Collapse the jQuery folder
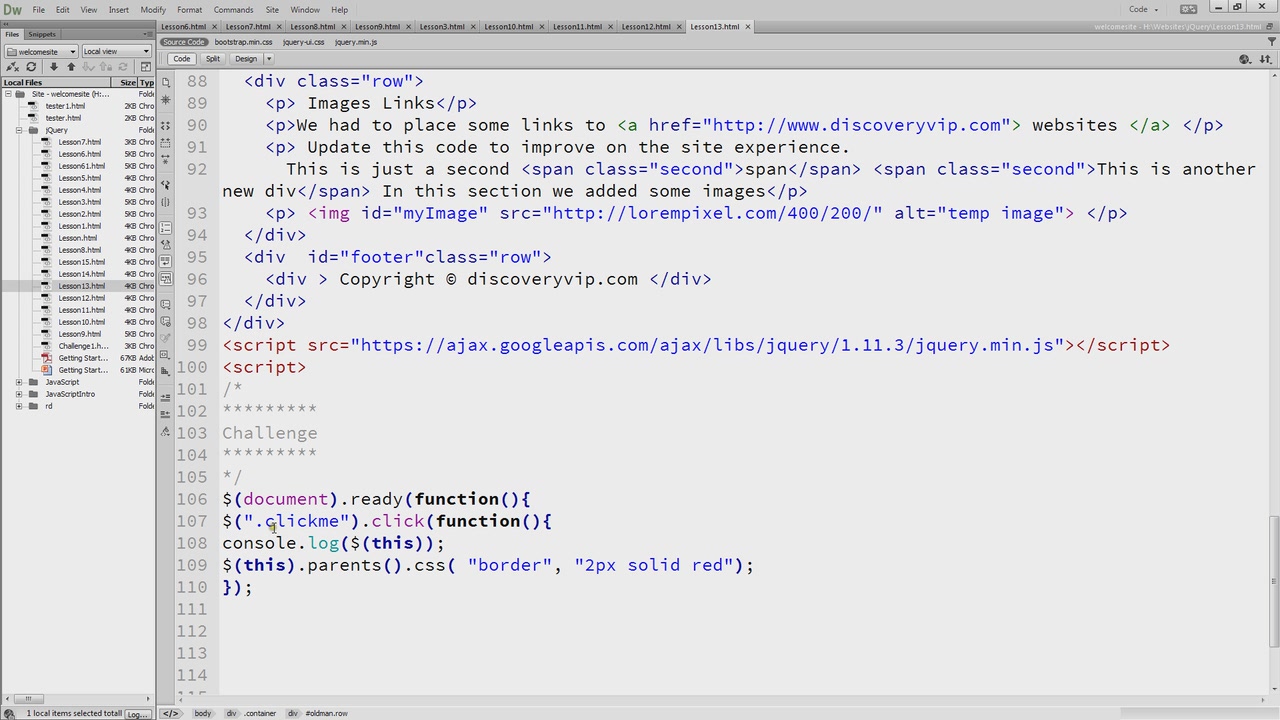Image resolution: width=1280 pixels, height=720 pixels. (19, 130)
